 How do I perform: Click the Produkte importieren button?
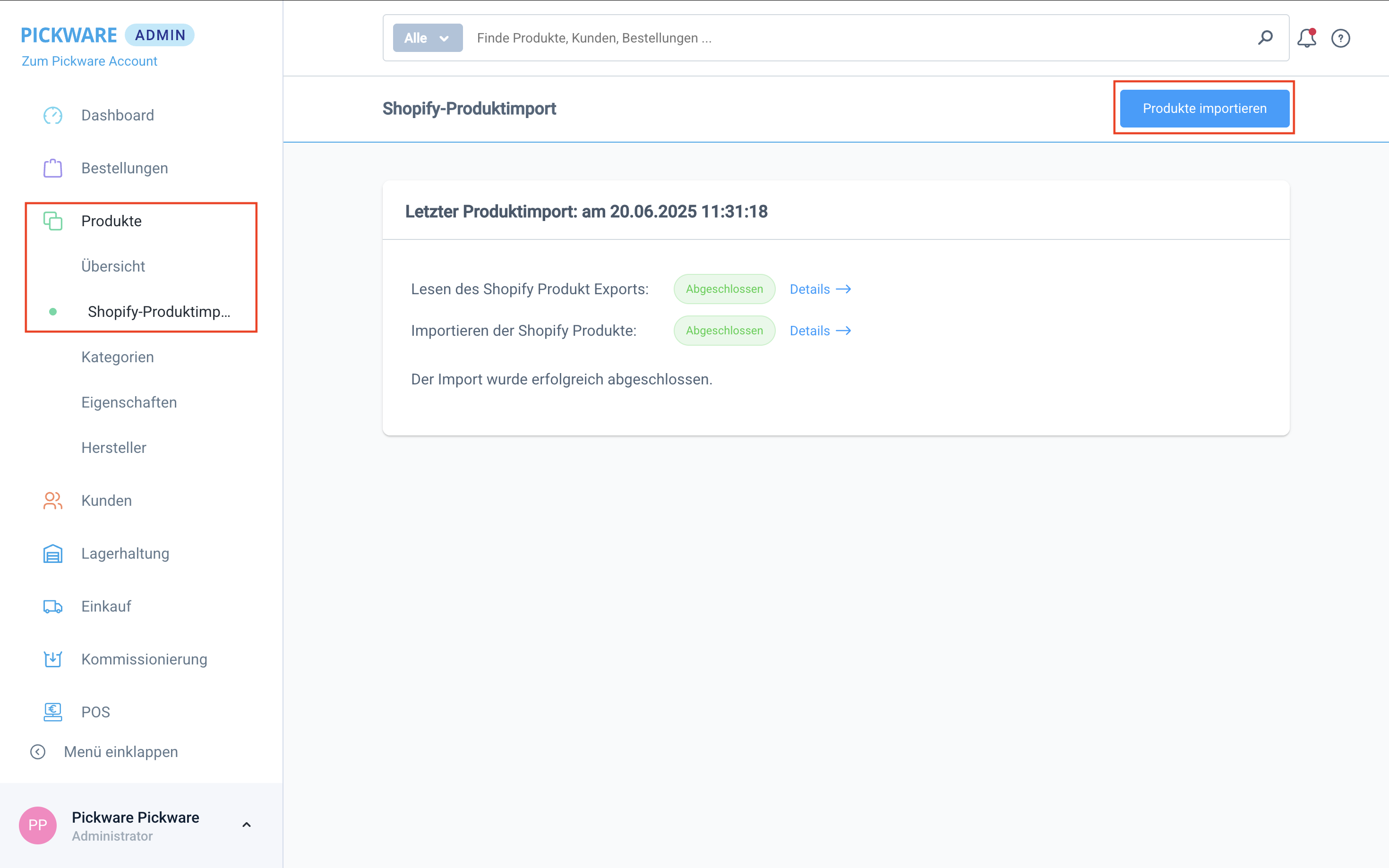[1204, 109]
